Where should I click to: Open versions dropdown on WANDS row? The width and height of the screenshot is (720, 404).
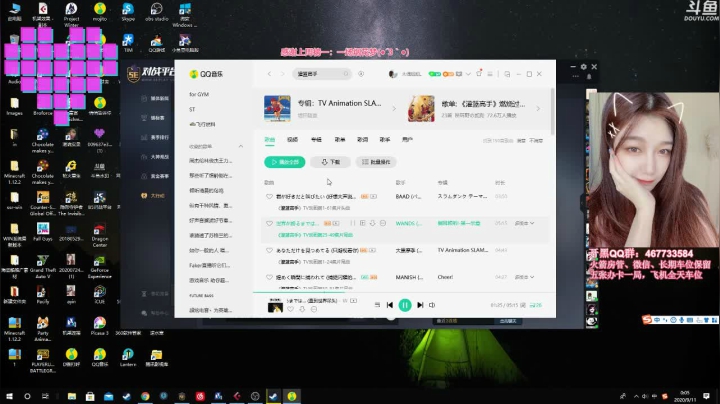[x=524, y=223]
